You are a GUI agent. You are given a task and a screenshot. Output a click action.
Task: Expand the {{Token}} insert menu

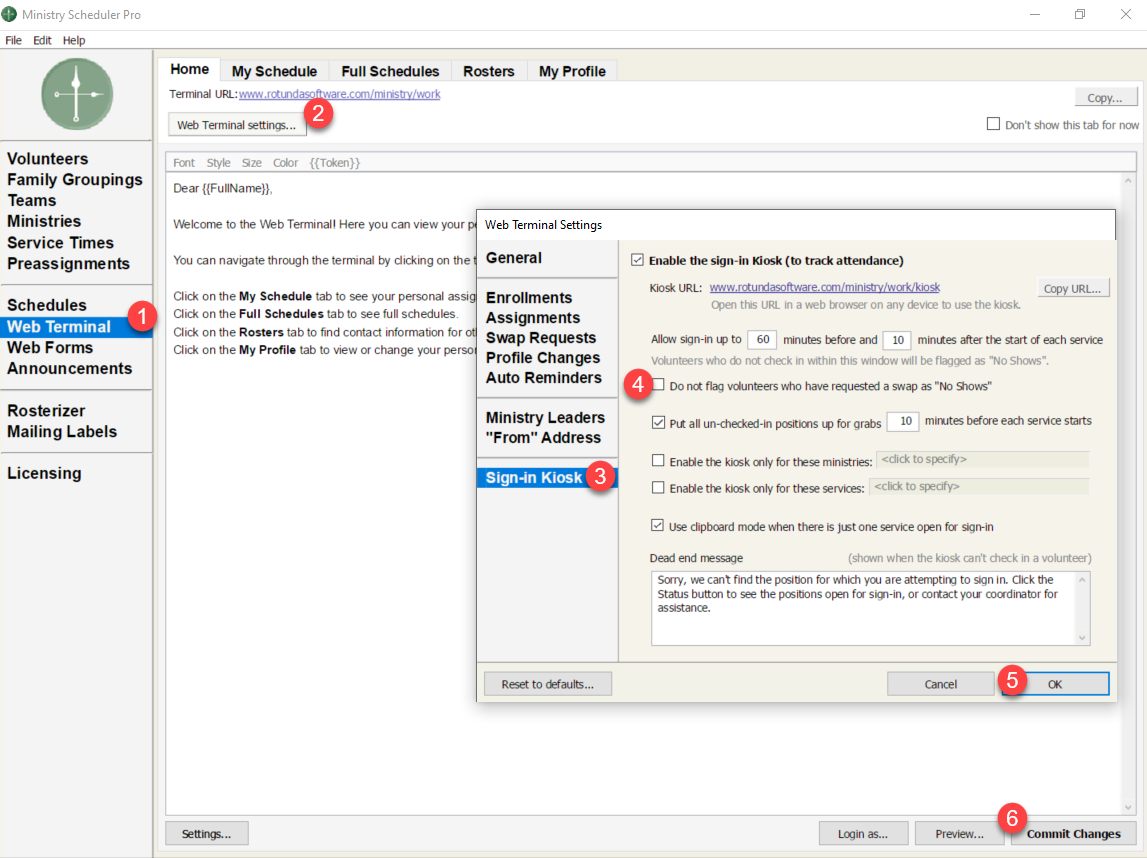(x=334, y=163)
